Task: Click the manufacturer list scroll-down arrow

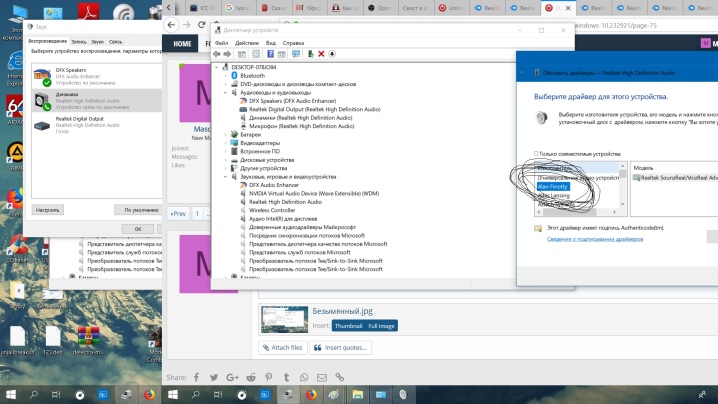Action: (622, 204)
